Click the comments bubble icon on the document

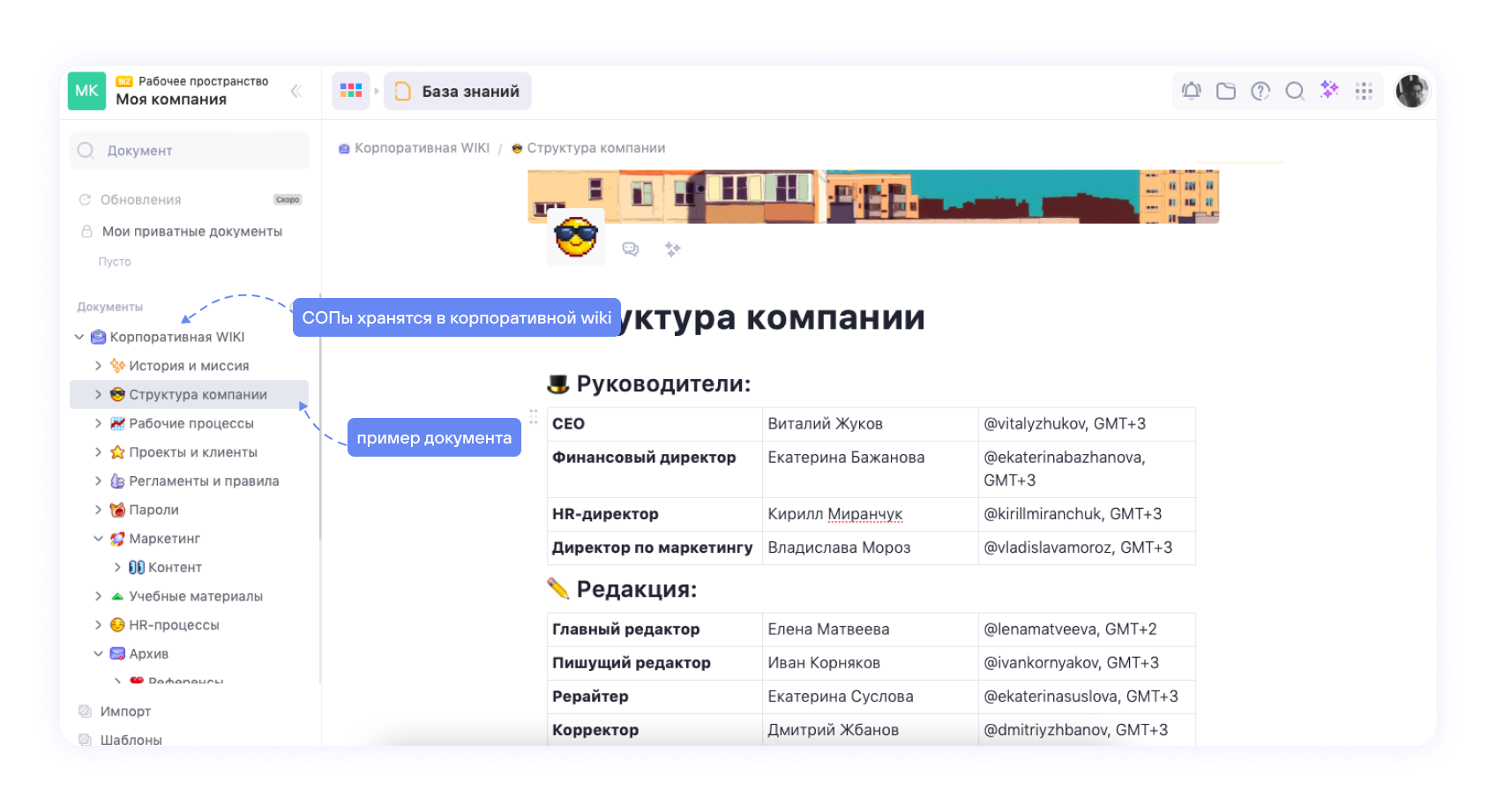coord(632,250)
